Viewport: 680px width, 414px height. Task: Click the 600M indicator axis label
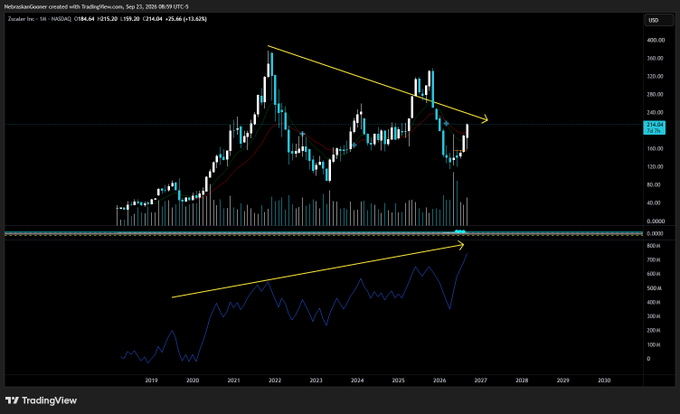tap(654, 274)
